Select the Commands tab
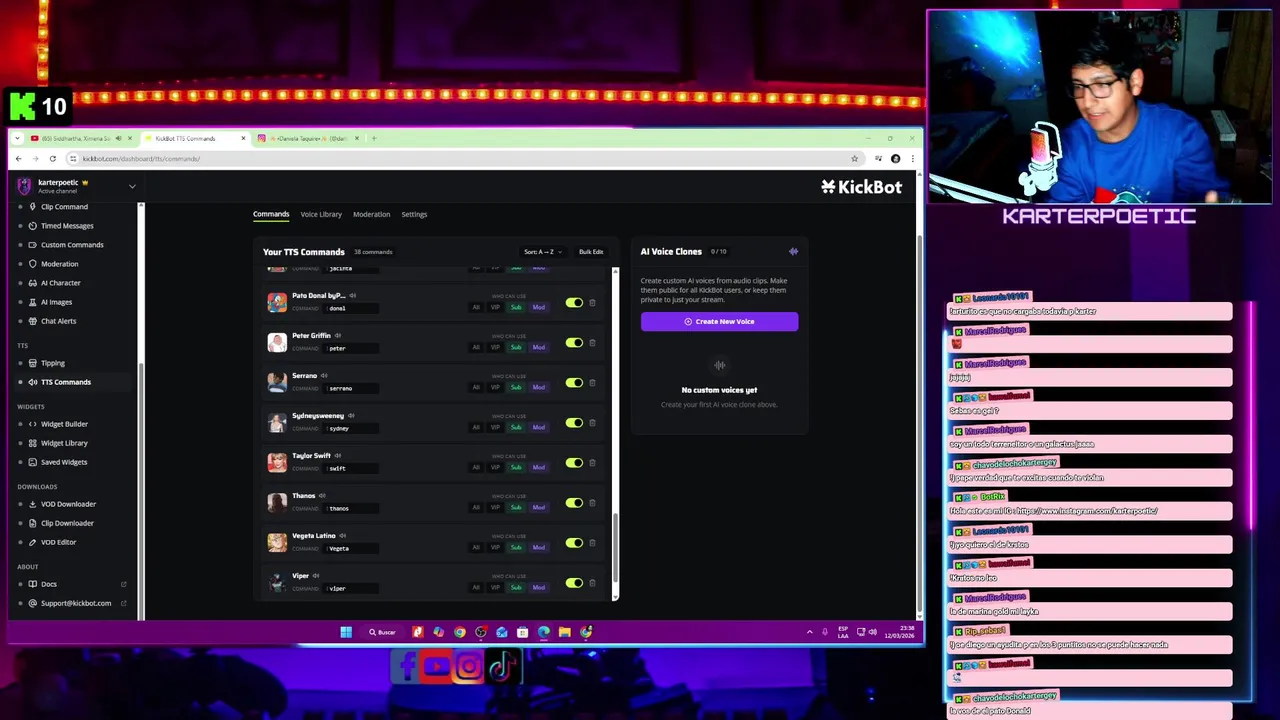The image size is (1280, 720). (x=271, y=214)
